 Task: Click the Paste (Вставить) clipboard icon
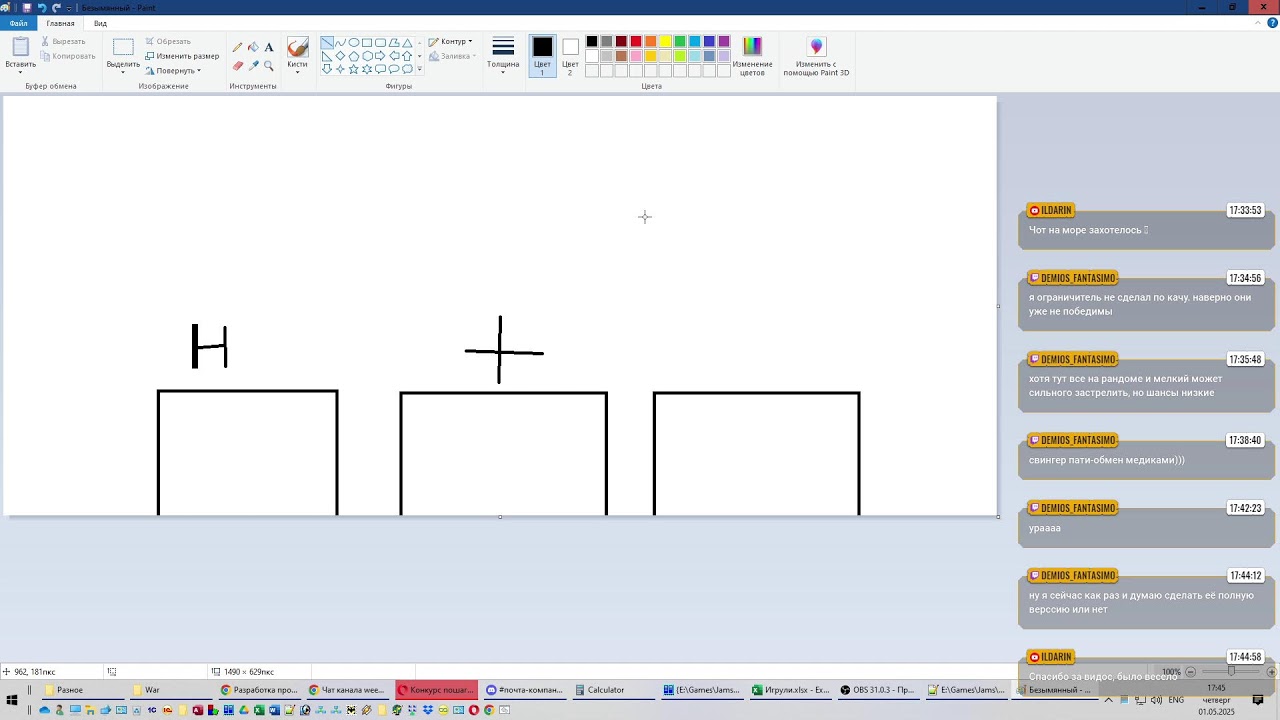20,47
